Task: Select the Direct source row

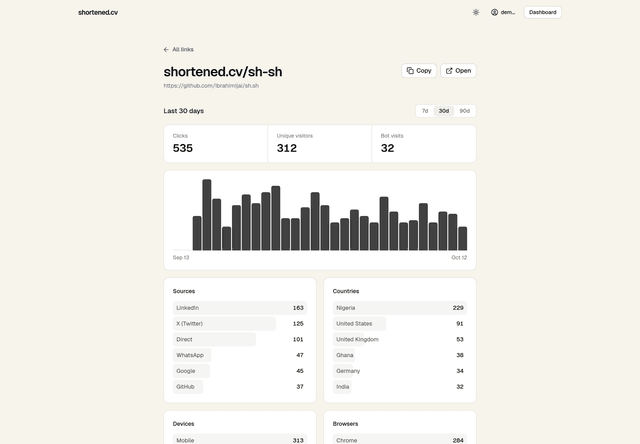Action: coord(240,340)
